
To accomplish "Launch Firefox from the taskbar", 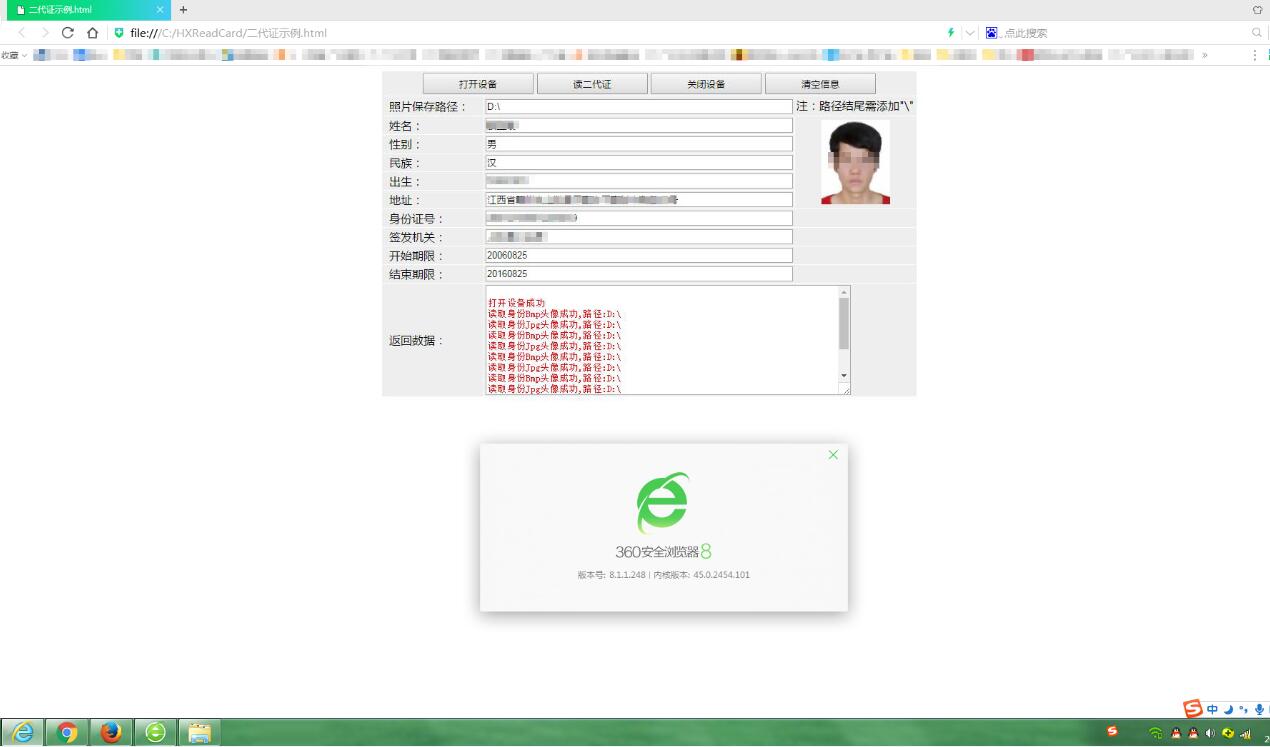I will pyautogui.click(x=111, y=731).
